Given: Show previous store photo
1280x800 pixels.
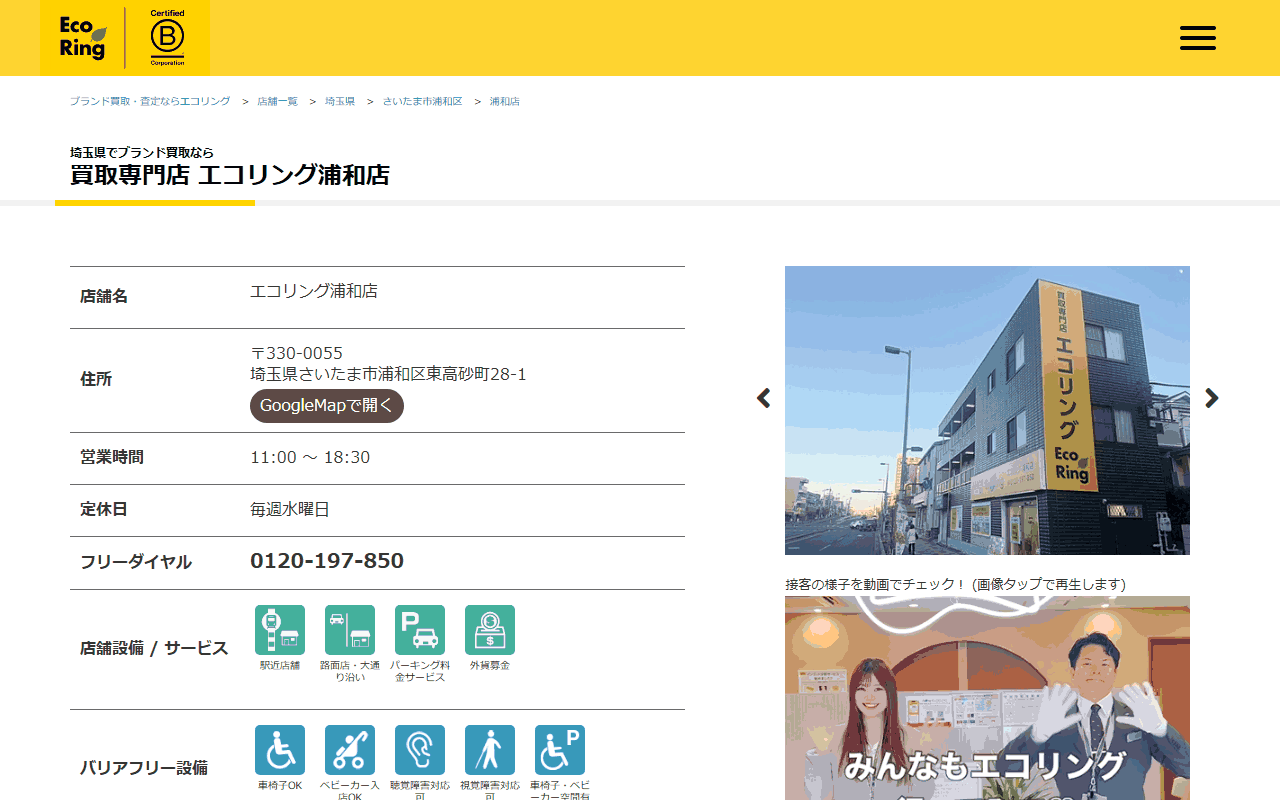Looking at the screenshot, I should coord(763,398).
